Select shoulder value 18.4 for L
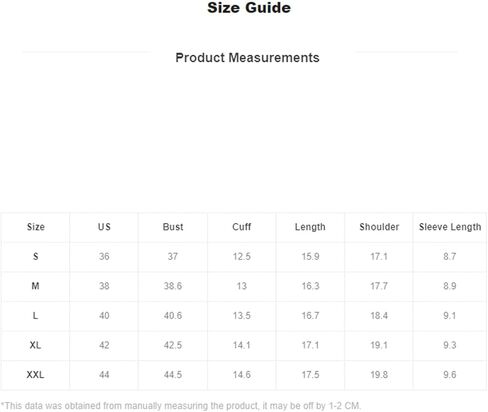This screenshot has width=488, height=412. click(x=379, y=315)
